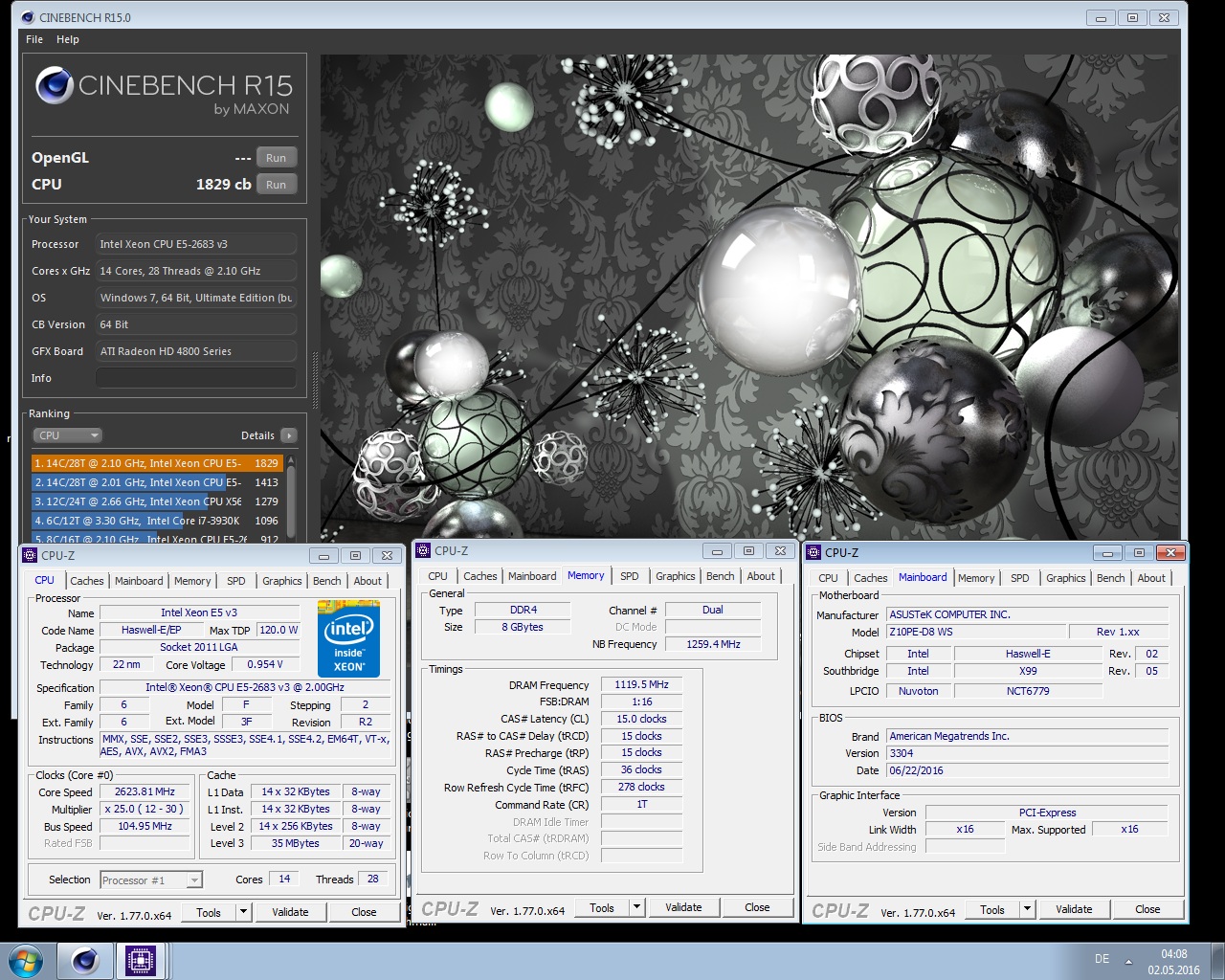This screenshot has width=1225, height=980.
Task: Click Tools button in right CPU-Z
Action: (992, 910)
